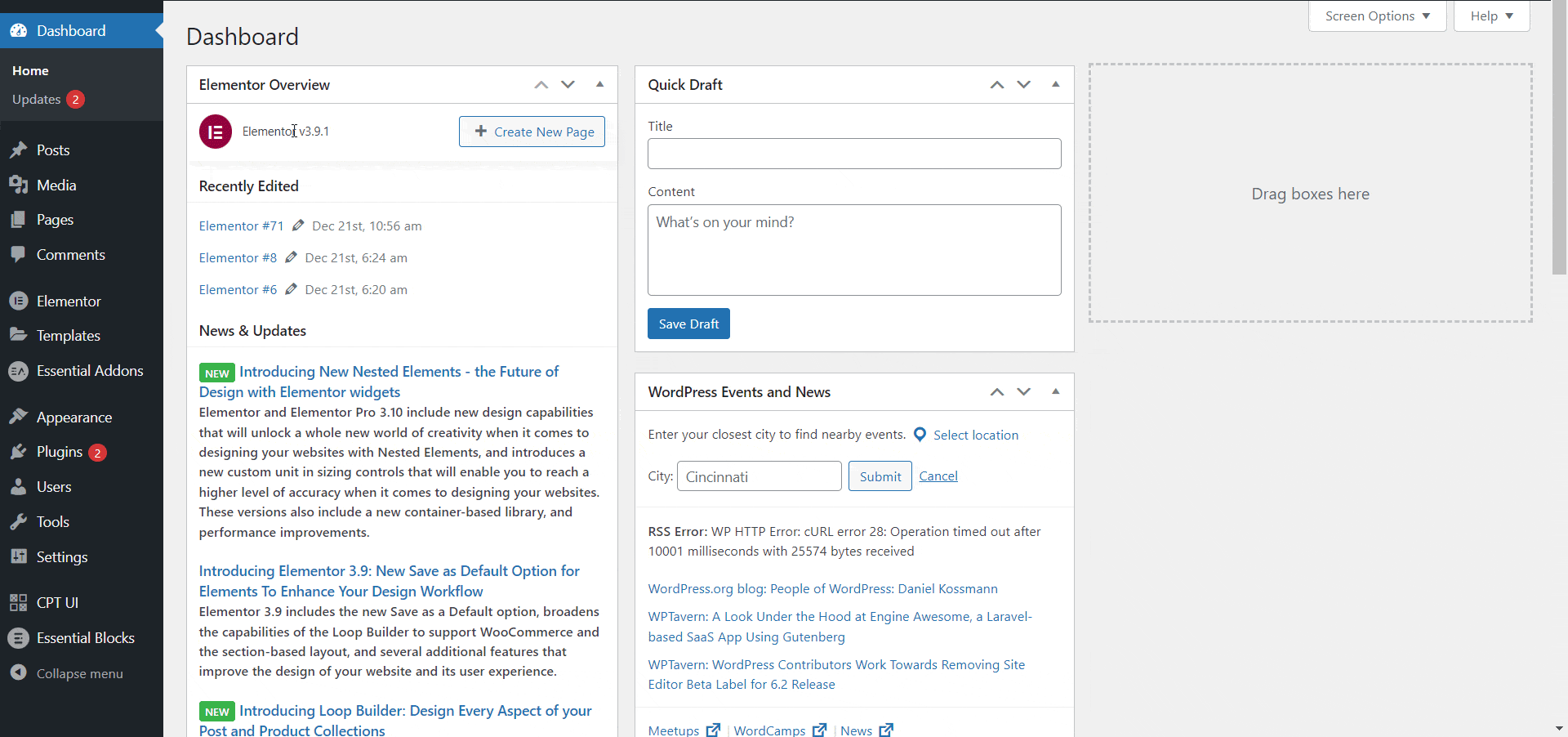Click pencil edit icon beside Elementor #8
The image size is (1568, 737).
coord(291,257)
